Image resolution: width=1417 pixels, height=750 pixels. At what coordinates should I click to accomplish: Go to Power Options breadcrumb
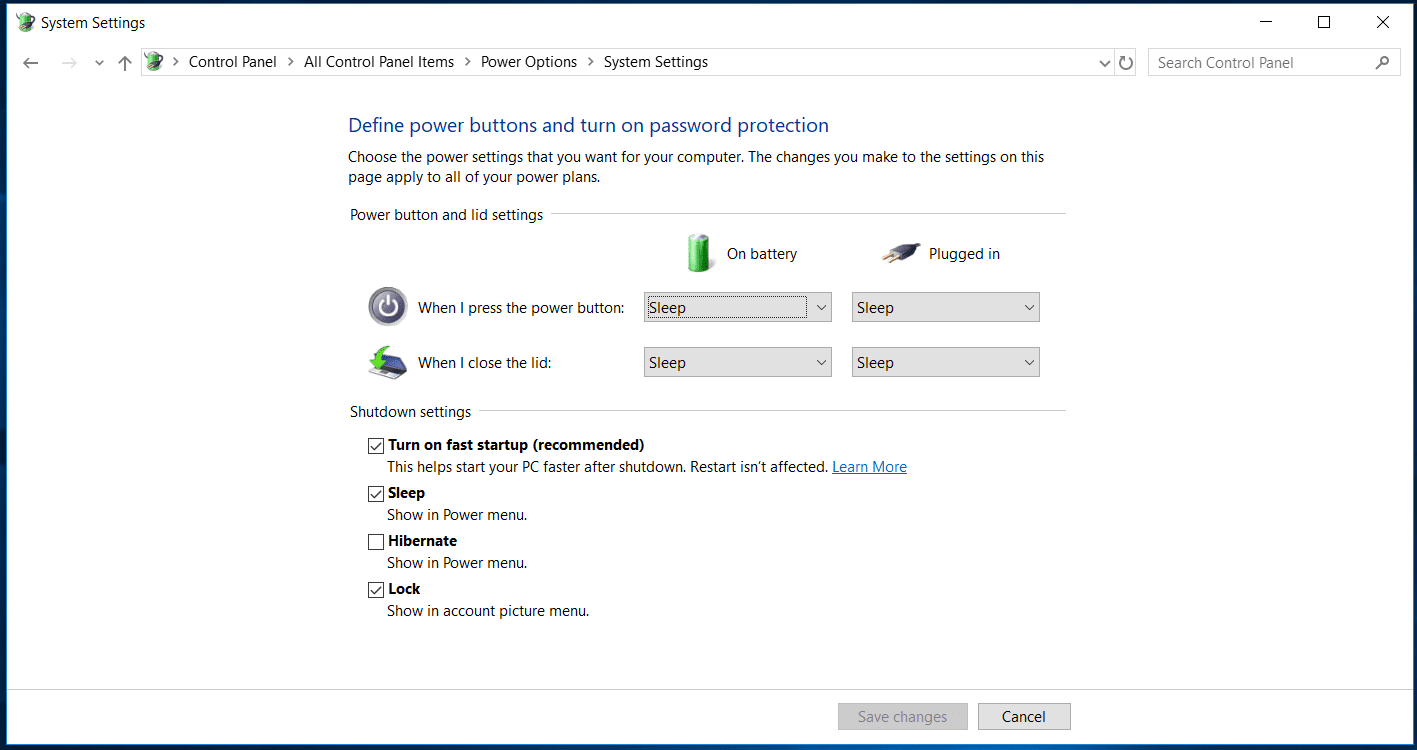528,62
